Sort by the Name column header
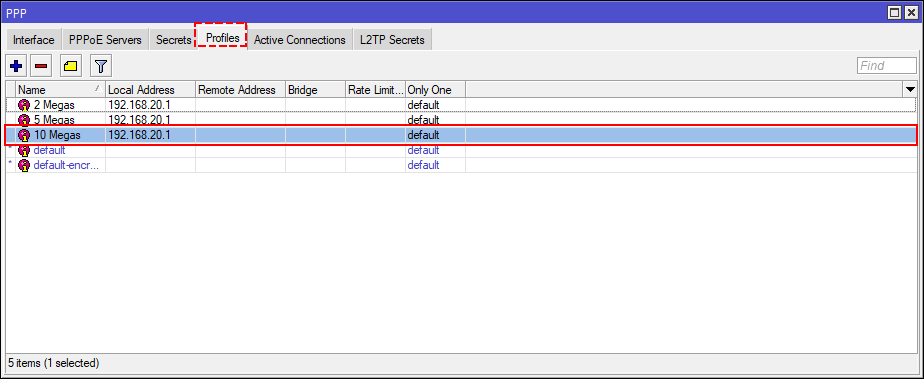The height and width of the screenshot is (379, 924). tap(61, 90)
